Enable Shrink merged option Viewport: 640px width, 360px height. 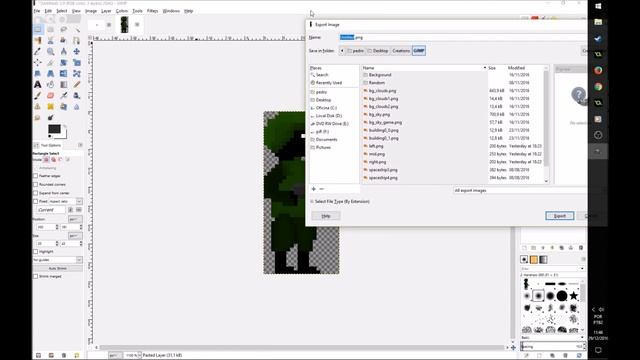point(36,276)
